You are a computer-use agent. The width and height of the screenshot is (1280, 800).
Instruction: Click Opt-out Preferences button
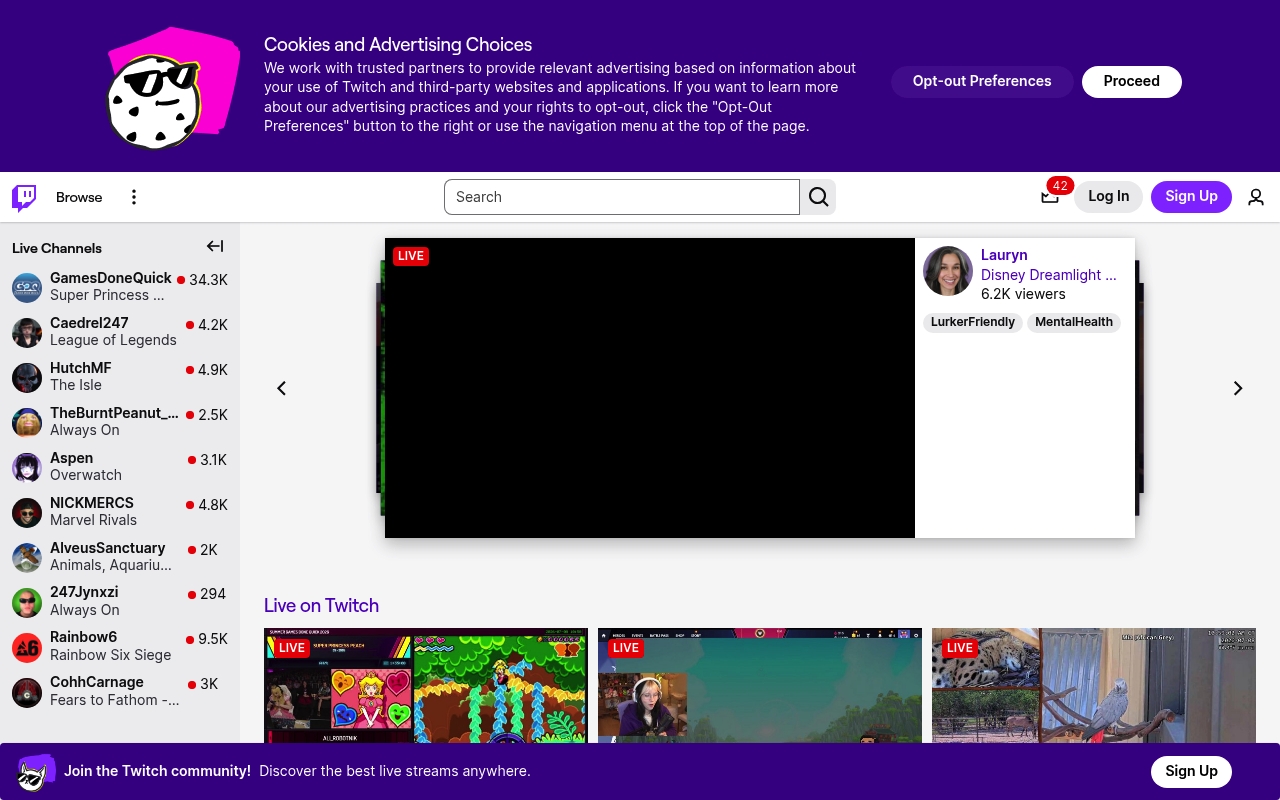click(982, 81)
